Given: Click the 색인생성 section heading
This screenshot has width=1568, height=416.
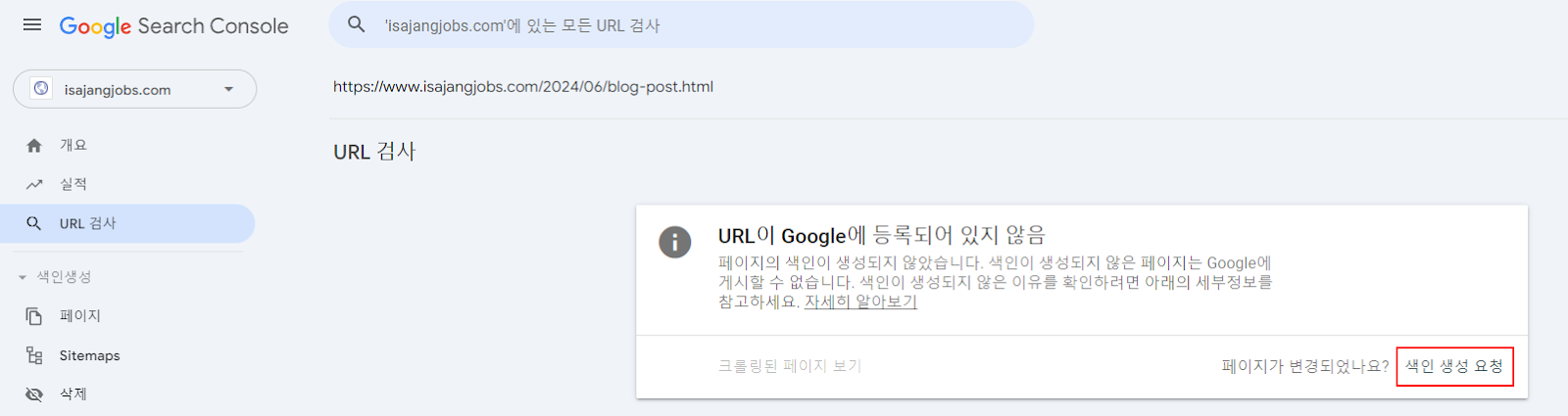Looking at the screenshot, I should [x=65, y=277].
